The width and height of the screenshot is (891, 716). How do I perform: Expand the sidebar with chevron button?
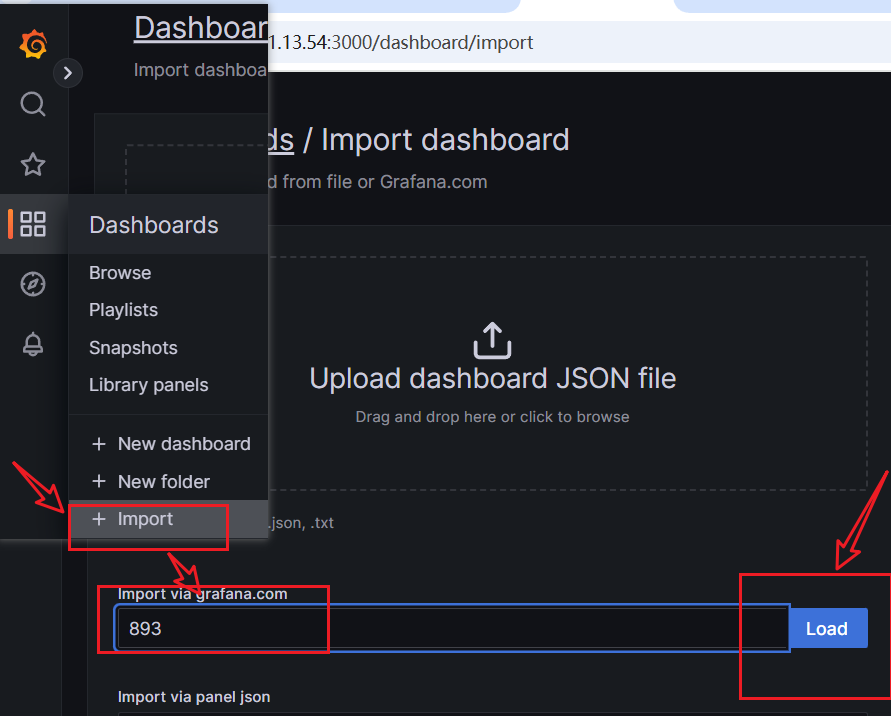(68, 73)
